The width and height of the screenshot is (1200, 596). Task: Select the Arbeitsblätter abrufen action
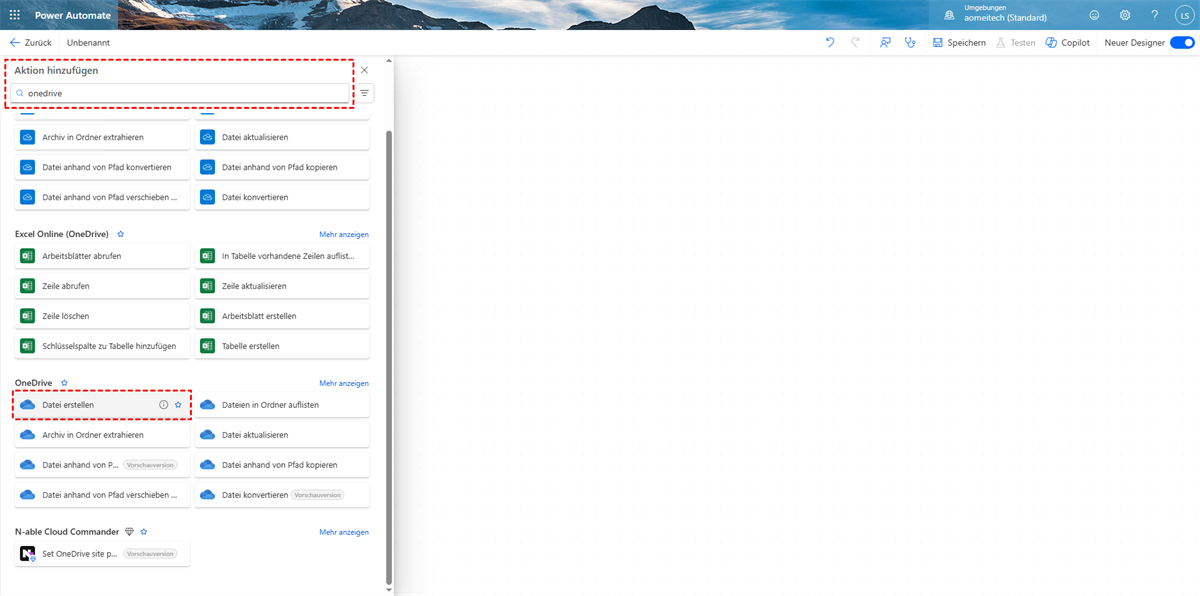(x=102, y=256)
